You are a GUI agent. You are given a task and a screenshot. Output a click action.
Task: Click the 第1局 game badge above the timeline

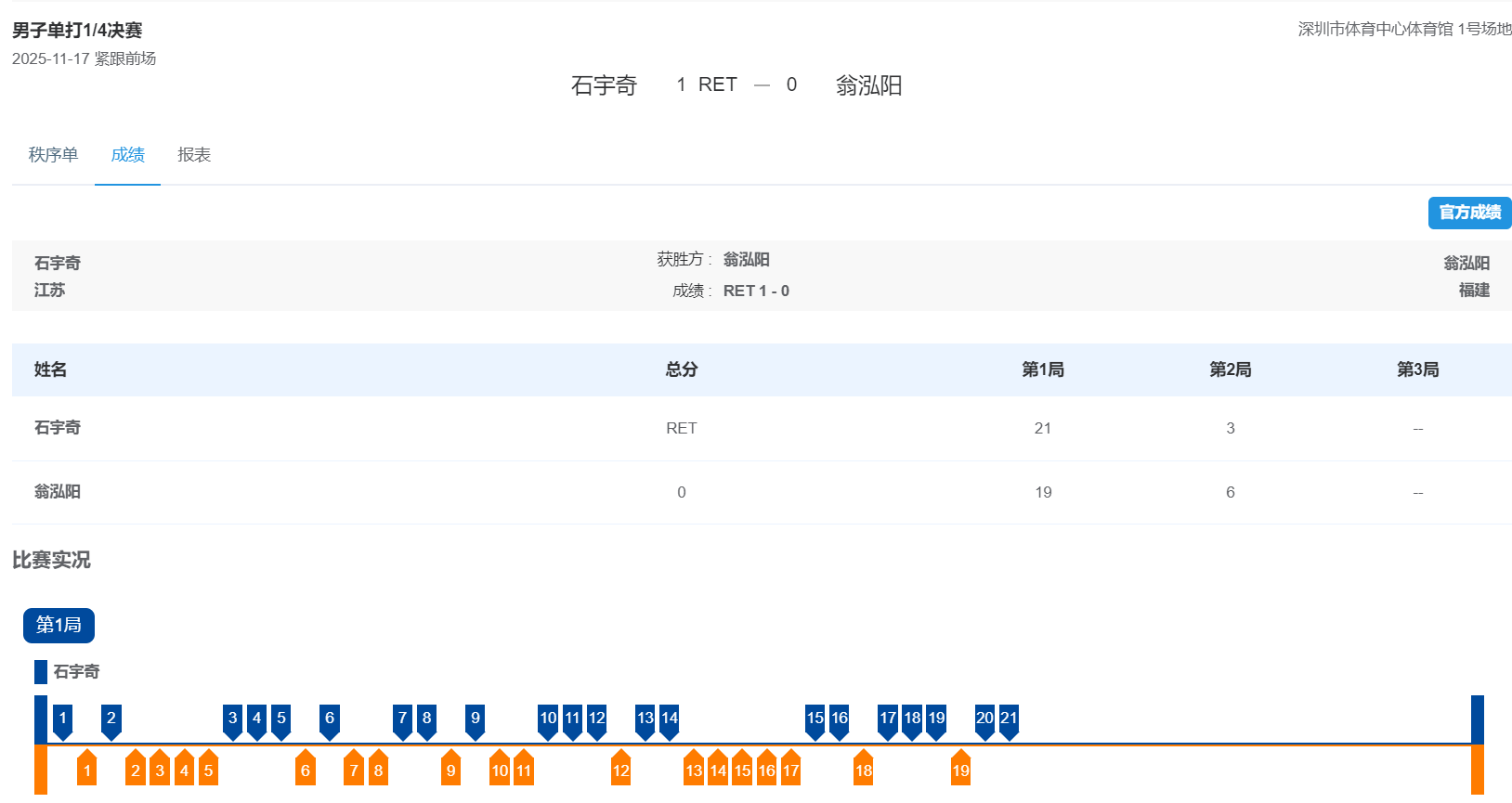59,625
